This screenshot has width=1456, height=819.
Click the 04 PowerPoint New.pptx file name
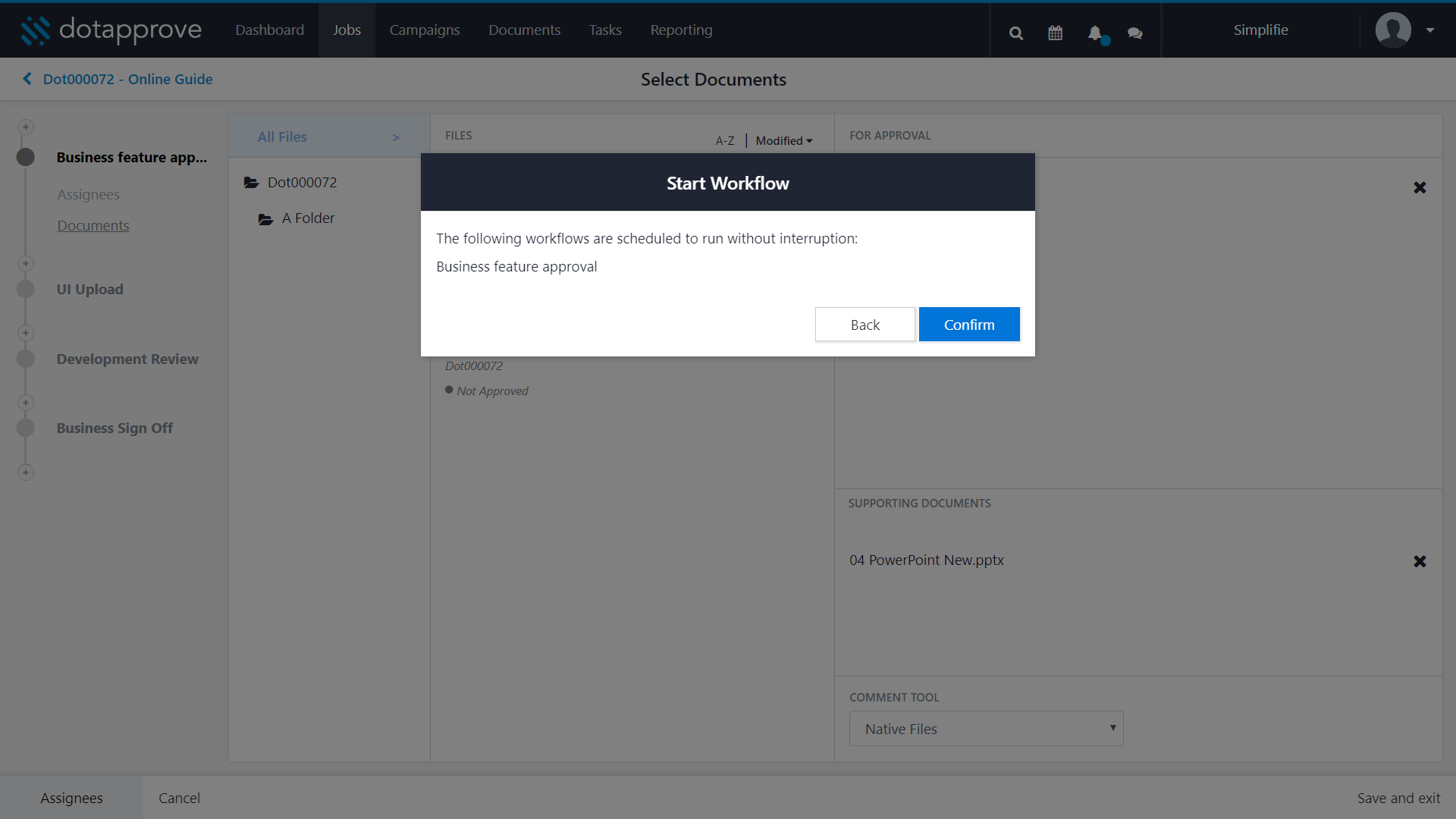point(926,560)
